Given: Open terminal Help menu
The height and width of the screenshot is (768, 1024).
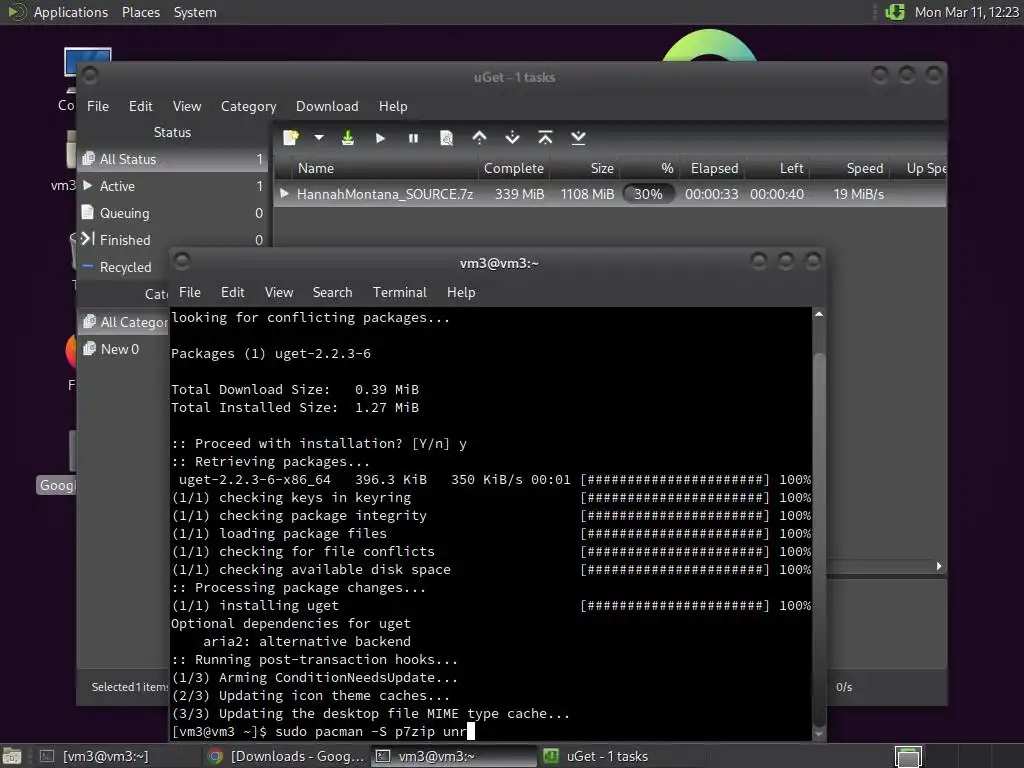Looking at the screenshot, I should (461, 292).
